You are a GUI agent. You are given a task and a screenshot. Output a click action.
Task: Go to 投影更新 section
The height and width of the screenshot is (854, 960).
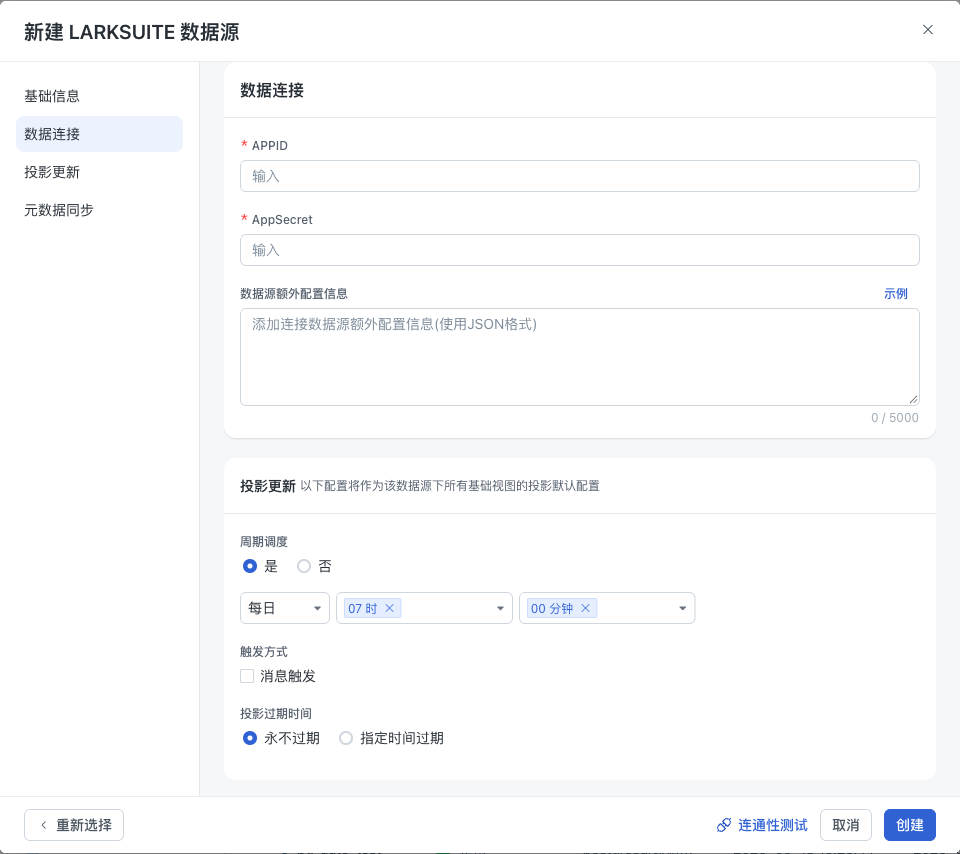pyautogui.click(x=99, y=172)
